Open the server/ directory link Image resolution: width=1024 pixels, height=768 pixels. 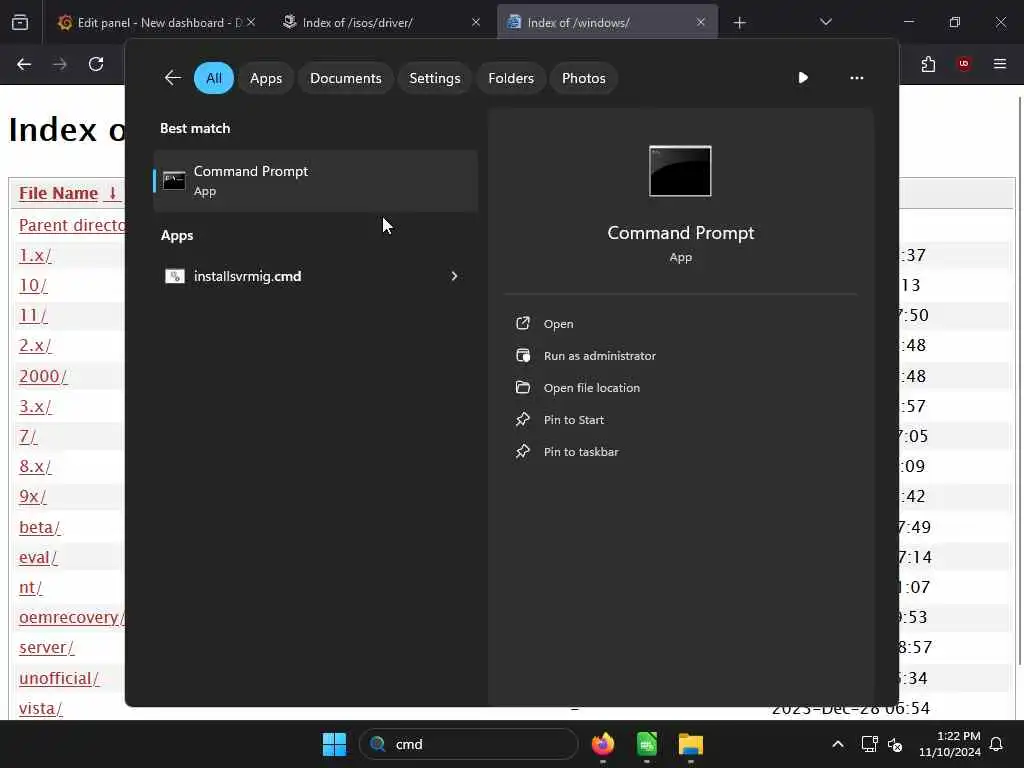[x=46, y=647]
